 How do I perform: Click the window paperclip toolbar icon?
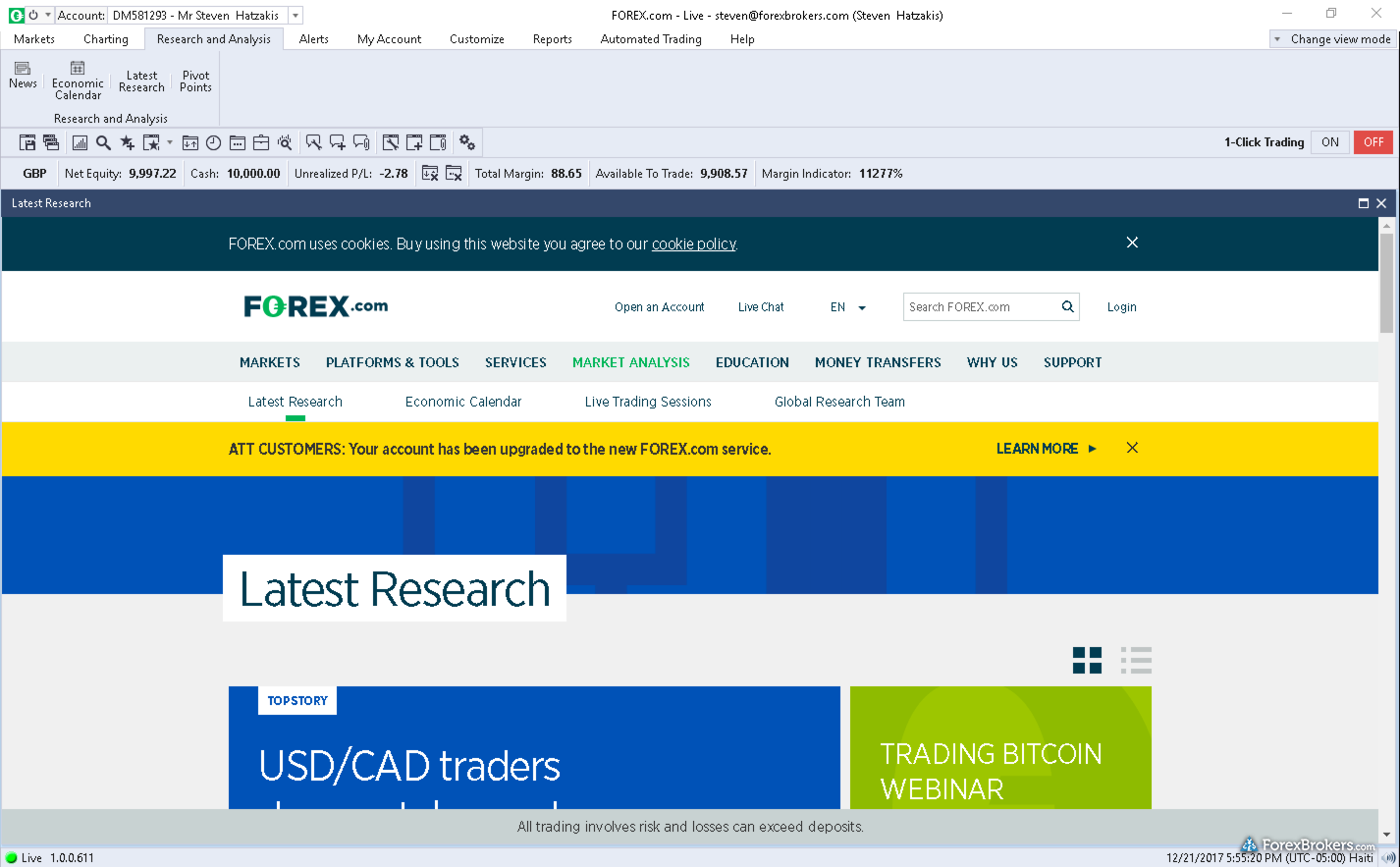(x=438, y=142)
